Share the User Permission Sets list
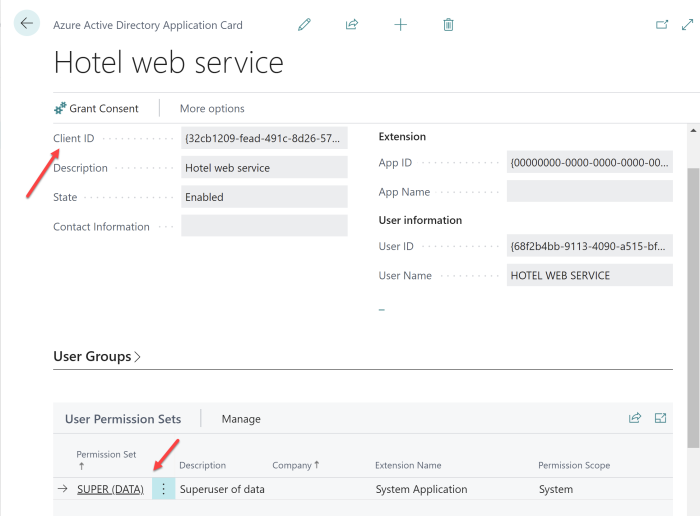This screenshot has width=700, height=516. coord(634,418)
